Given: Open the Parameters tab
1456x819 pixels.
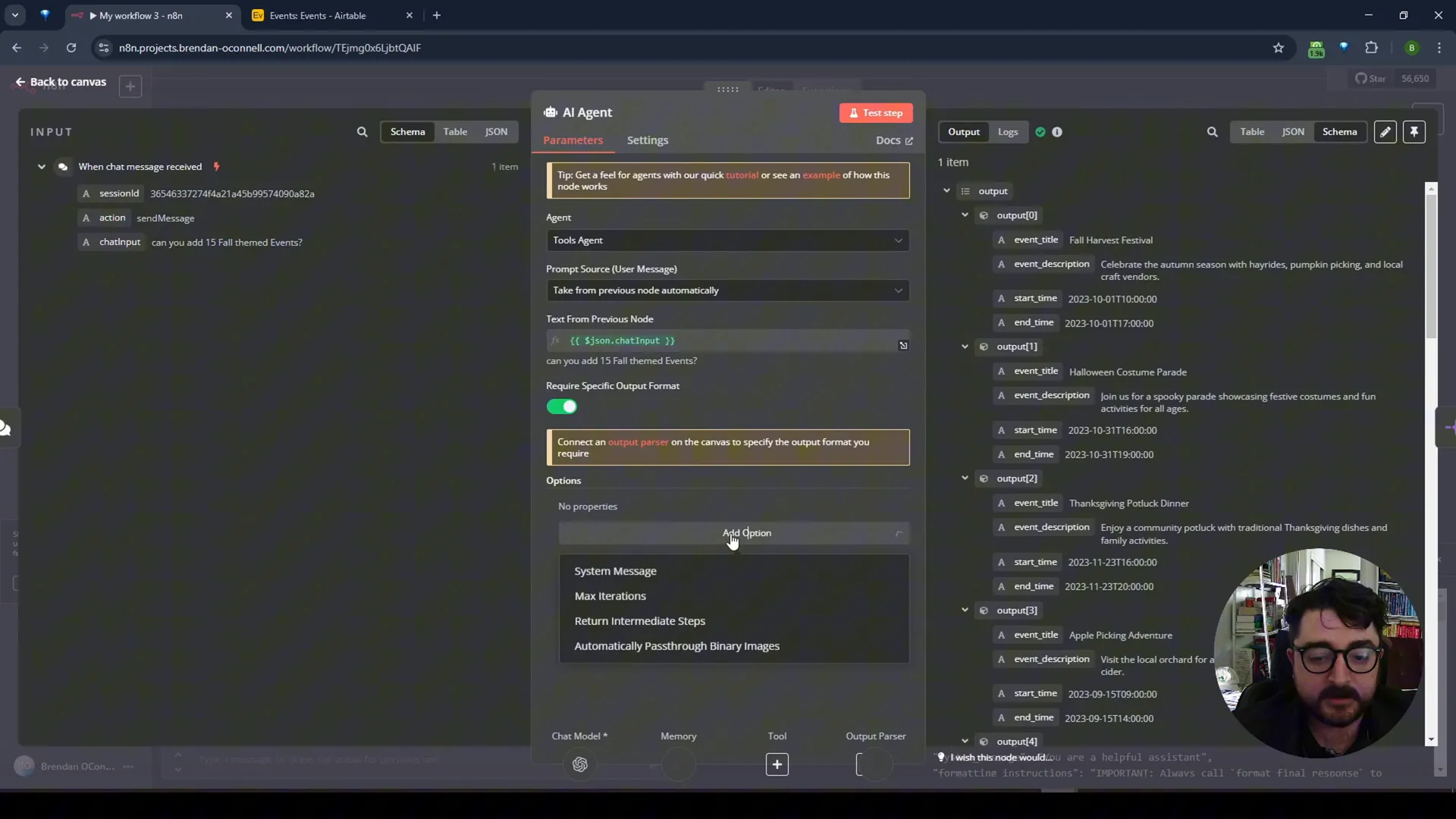Looking at the screenshot, I should pyautogui.click(x=573, y=140).
